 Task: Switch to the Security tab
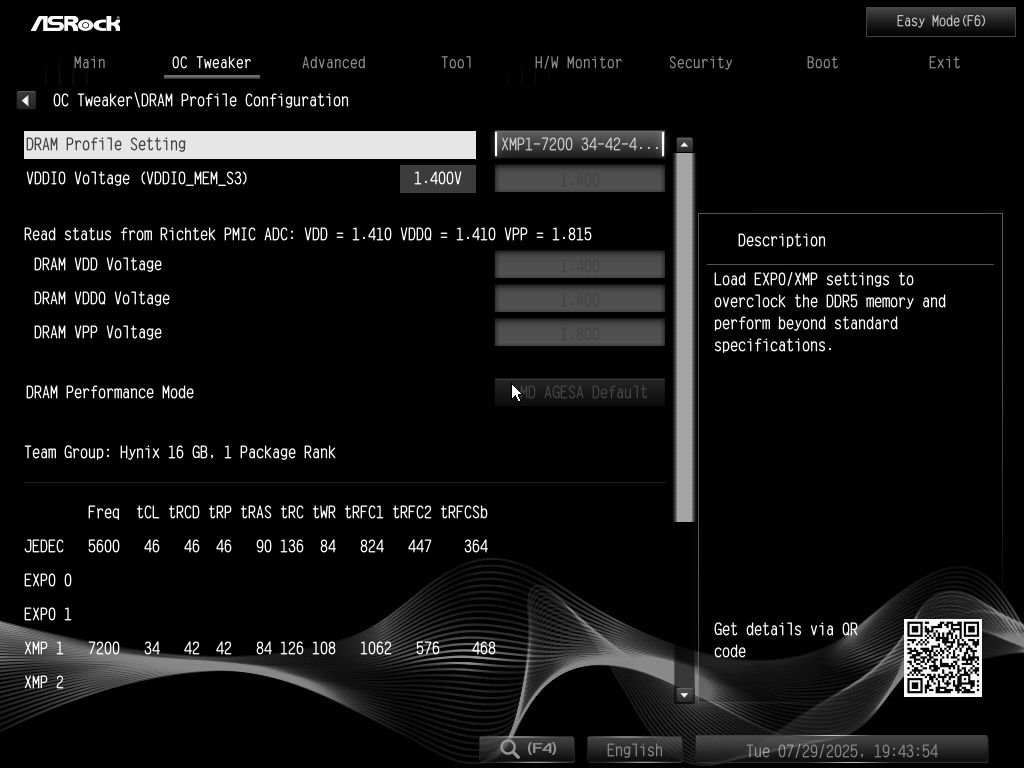[x=700, y=63]
